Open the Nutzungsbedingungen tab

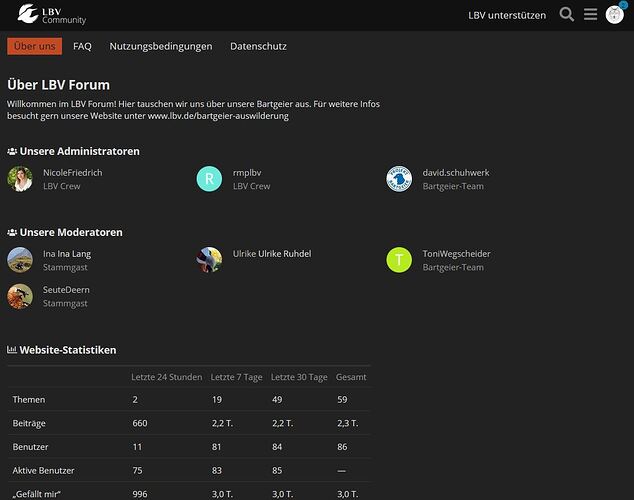(x=161, y=46)
